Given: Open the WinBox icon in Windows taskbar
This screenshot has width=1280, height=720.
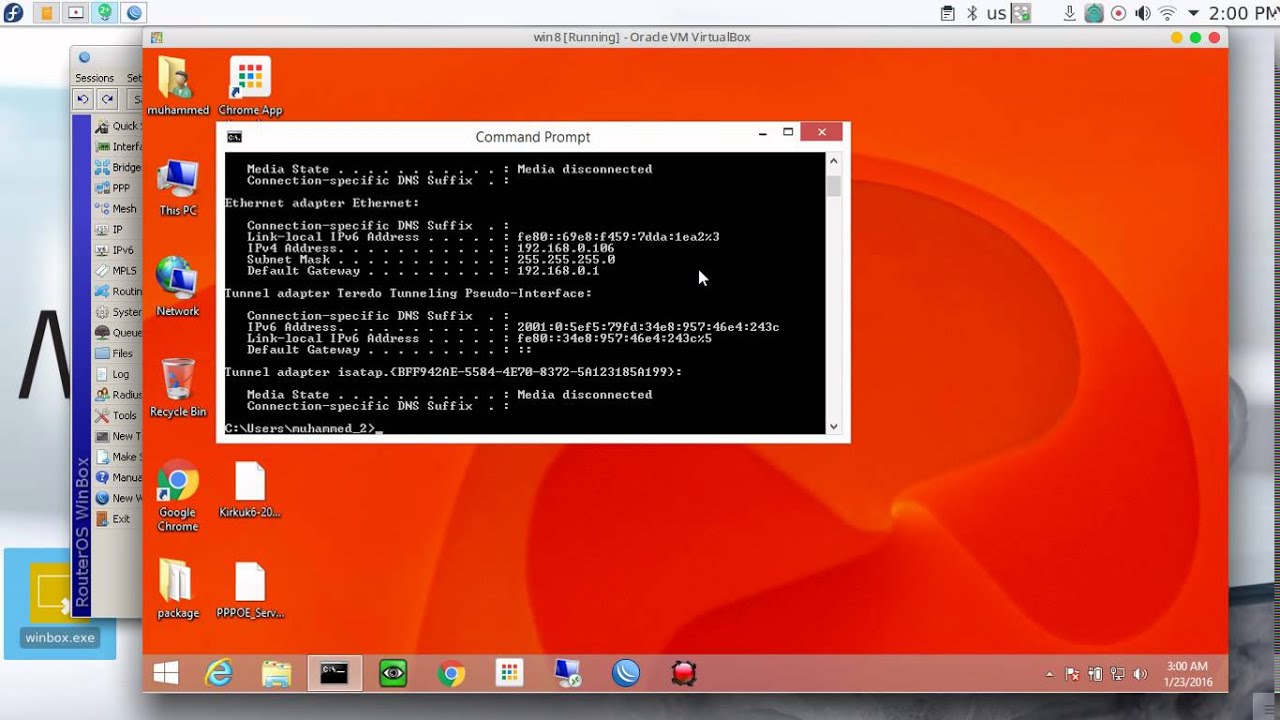Looking at the screenshot, I should [626, 674].
